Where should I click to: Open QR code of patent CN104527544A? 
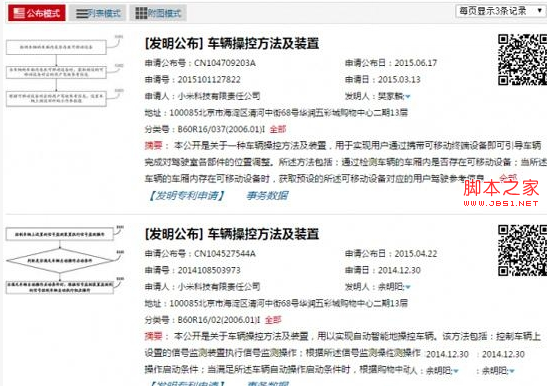click(x=522, y=251)
